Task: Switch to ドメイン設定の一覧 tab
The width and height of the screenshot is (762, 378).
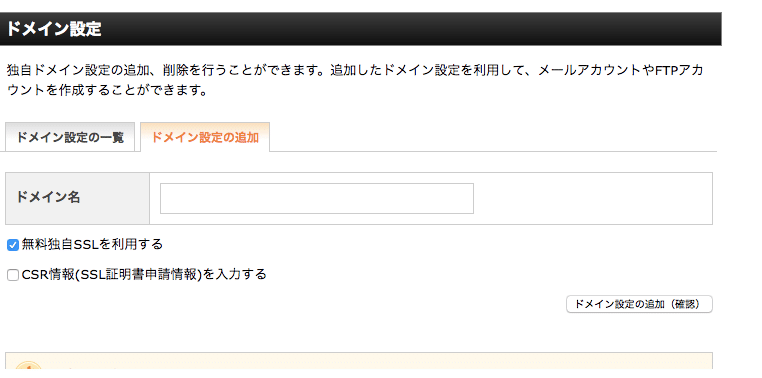Action: point(70,137)
